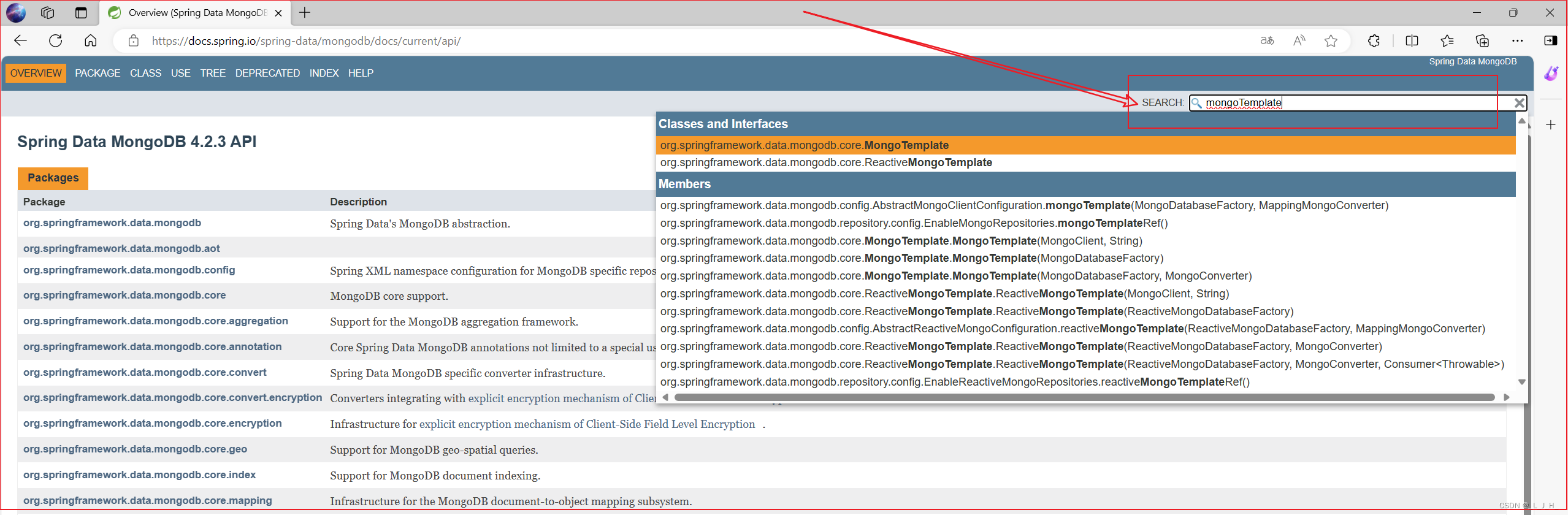The width and height of the screenshot is (1568, 515).
Task: Open the Index navigation link
Action: 324,73
